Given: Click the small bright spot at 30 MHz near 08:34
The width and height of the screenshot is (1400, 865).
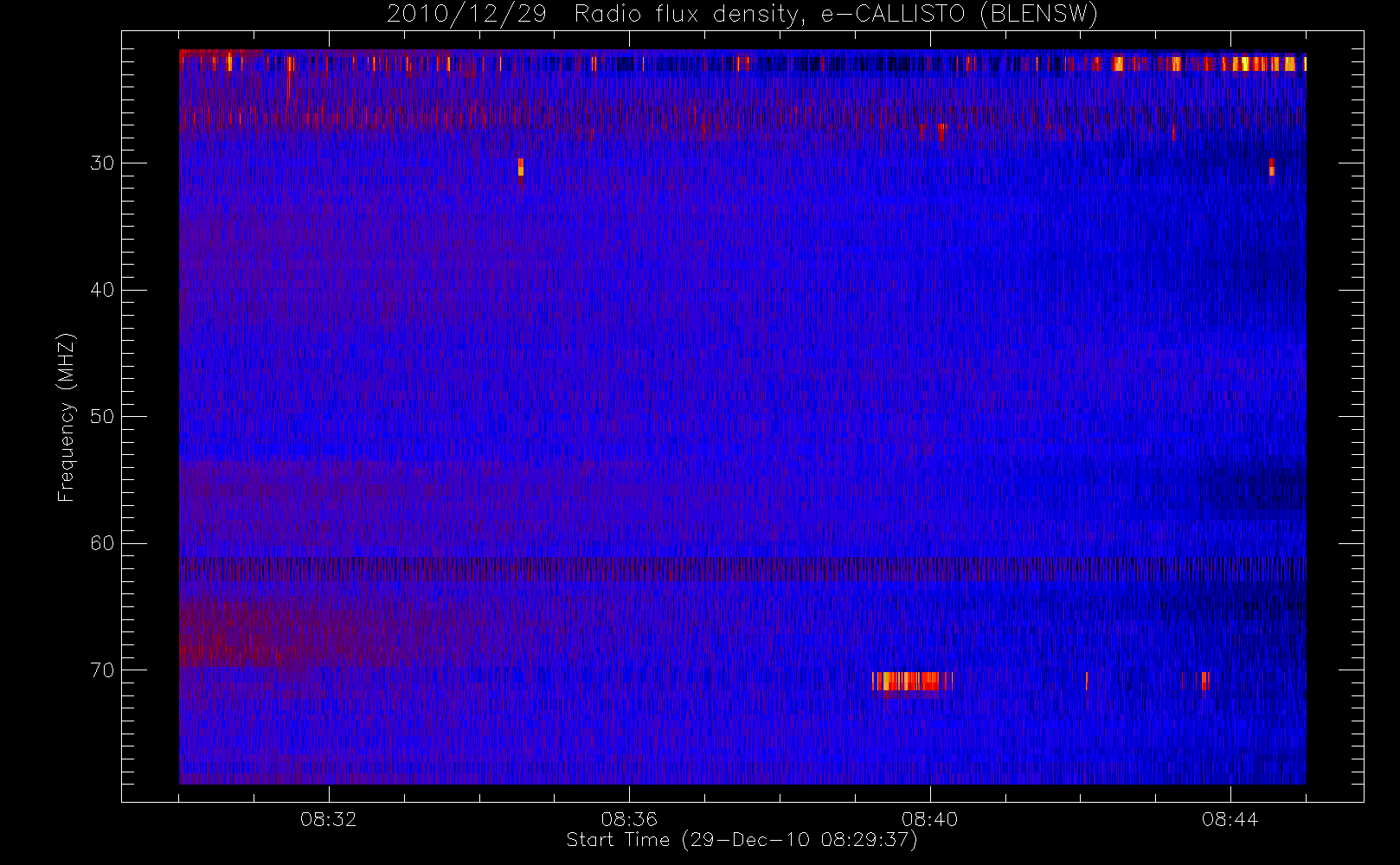Looking at the screenshot, I should coord(521,167).
